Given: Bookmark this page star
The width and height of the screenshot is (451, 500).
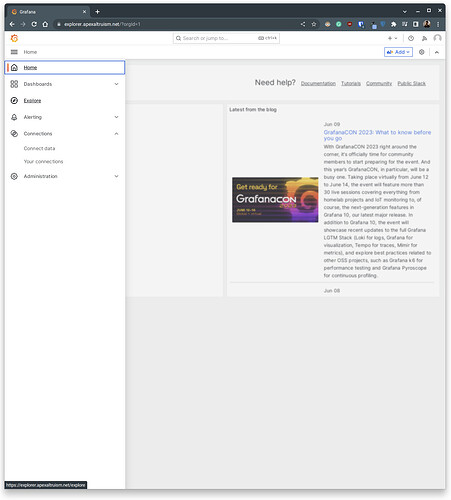Looking at the screenshot, I should [x=314, y=24].
